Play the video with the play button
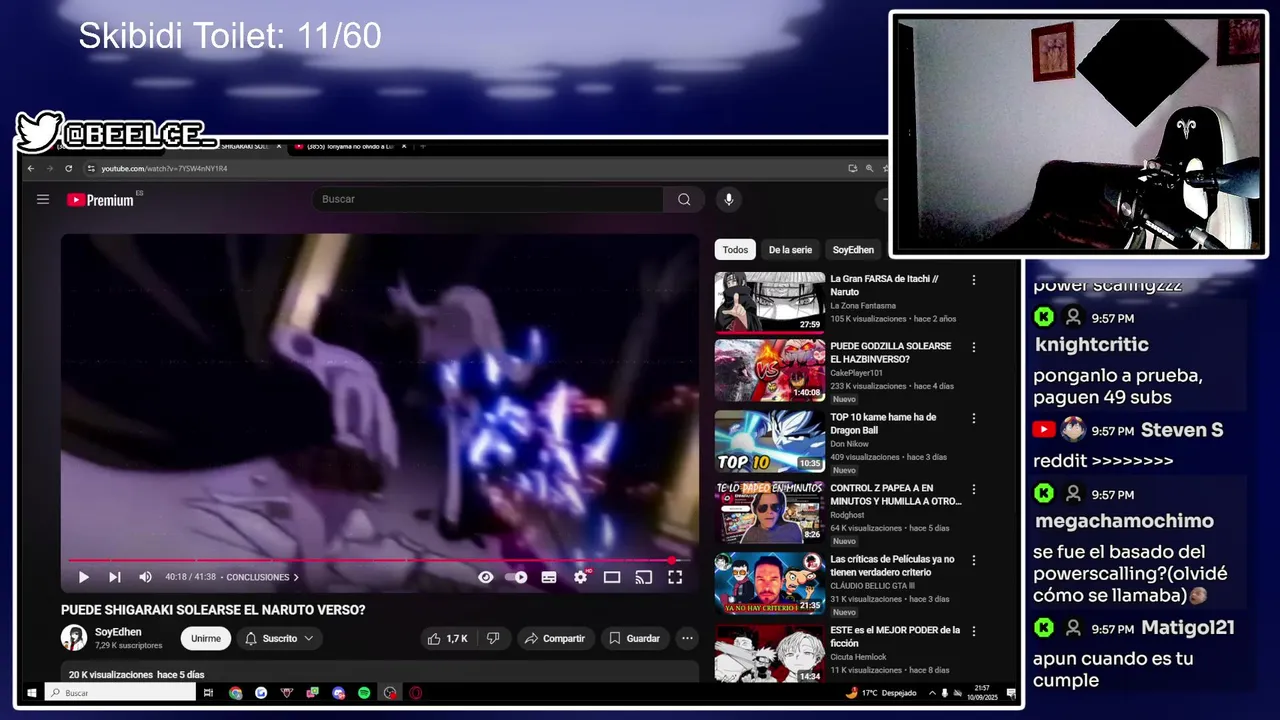 84,577
